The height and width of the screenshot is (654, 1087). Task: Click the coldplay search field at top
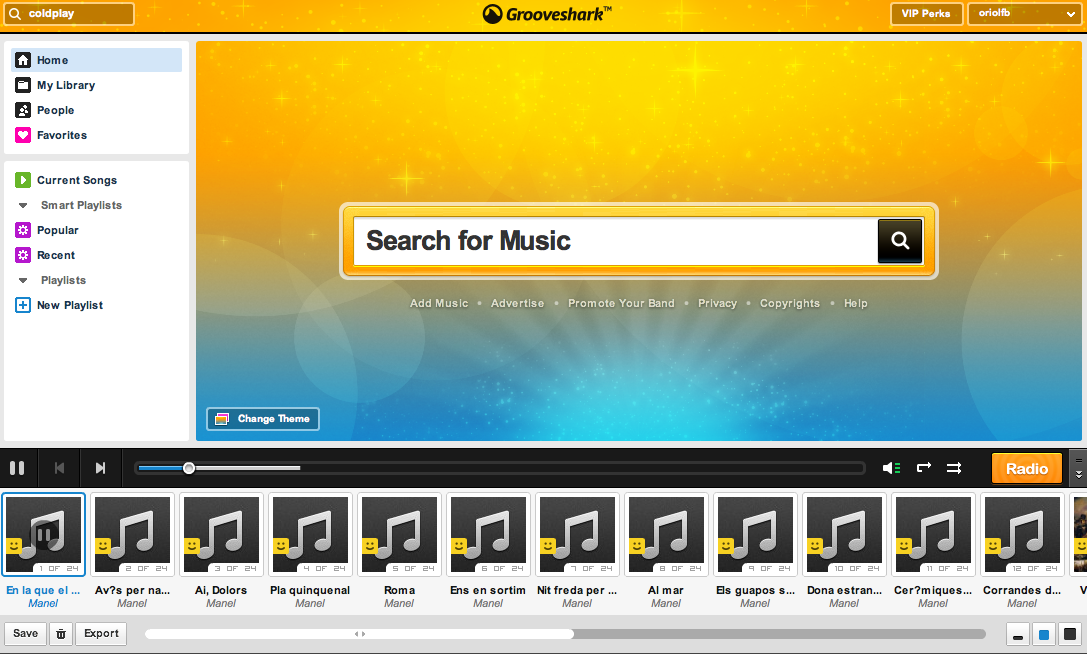pyautogui.click(x=69, y=14)
